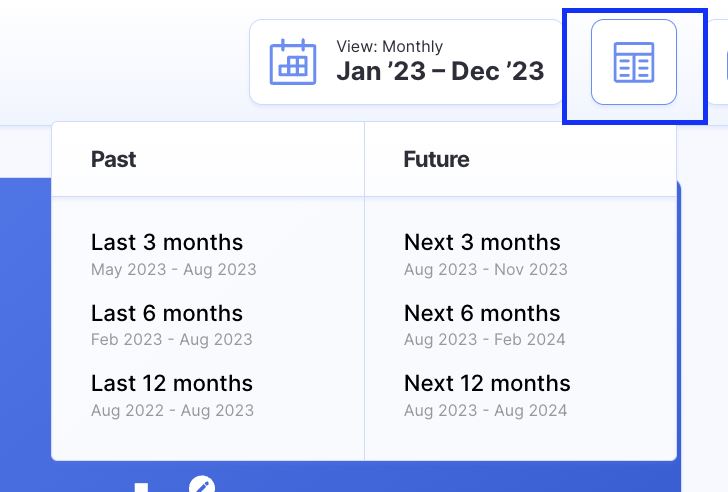Click the calendar icon beside View: Monthly
The width and height of the screenshot is (728, 492).
click(x=293, y=62)
